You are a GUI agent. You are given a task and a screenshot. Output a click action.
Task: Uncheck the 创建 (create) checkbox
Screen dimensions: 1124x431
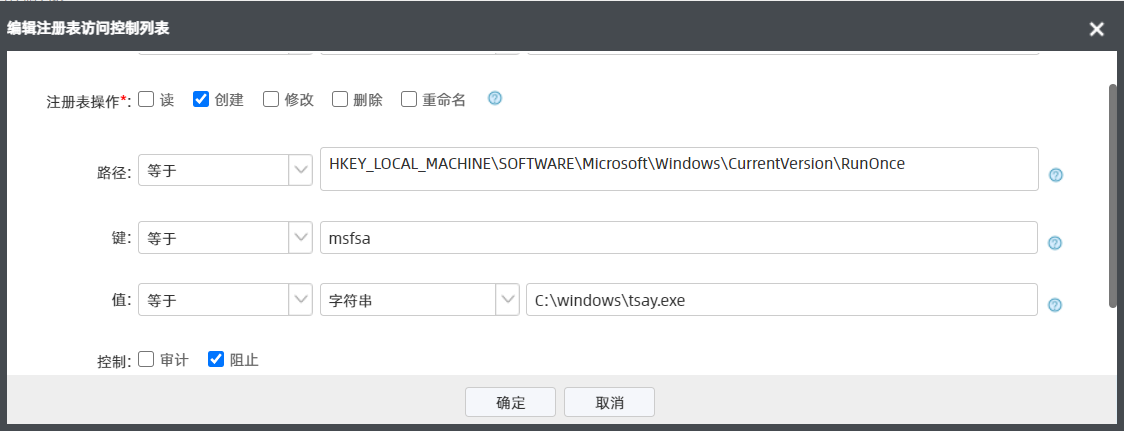pos(200,99)
